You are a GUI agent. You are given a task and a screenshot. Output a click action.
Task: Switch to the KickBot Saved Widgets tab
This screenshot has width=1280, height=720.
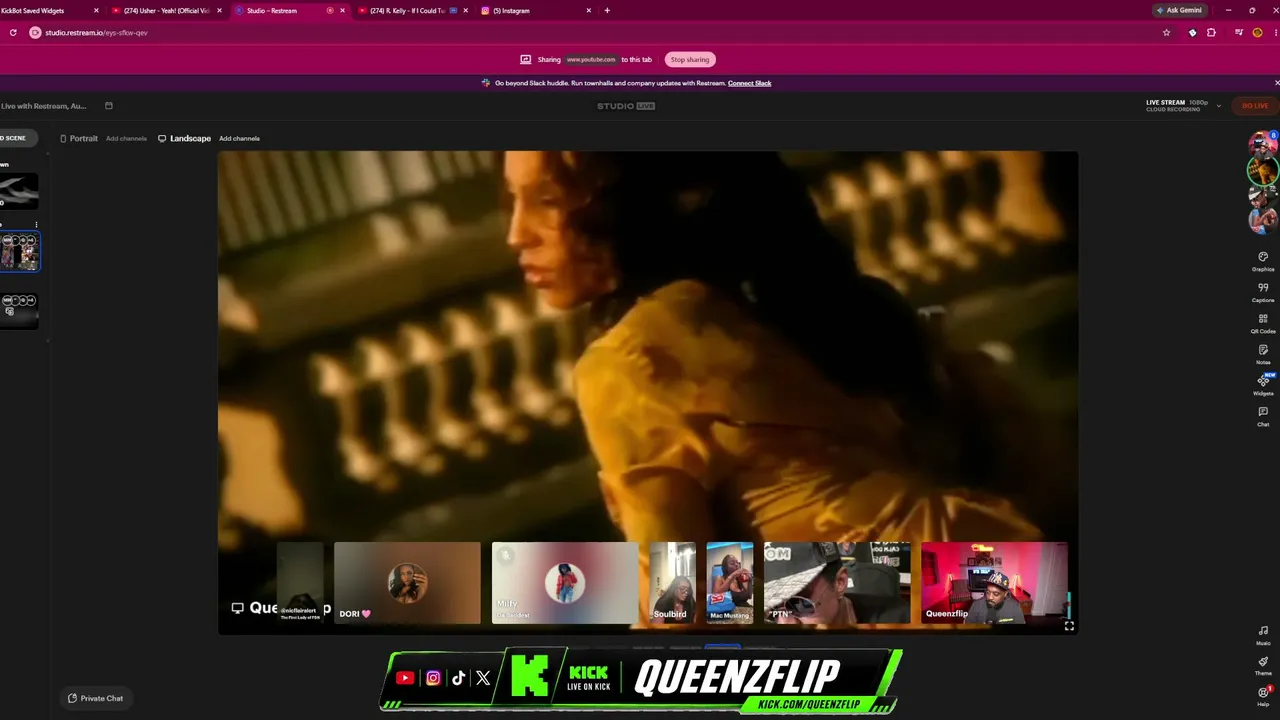50,11
